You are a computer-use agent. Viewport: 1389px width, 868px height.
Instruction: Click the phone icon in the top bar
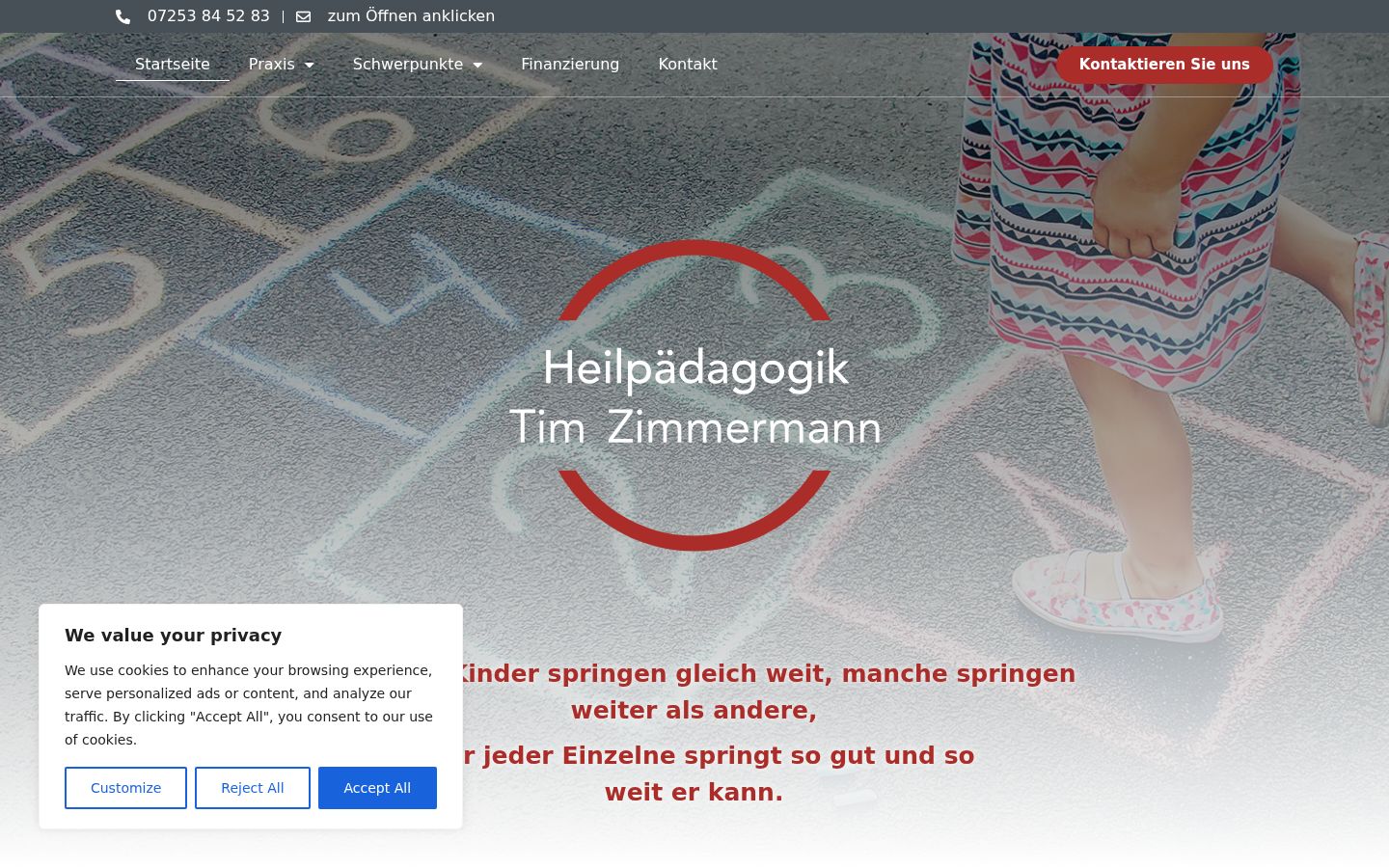tap(123, 16)
